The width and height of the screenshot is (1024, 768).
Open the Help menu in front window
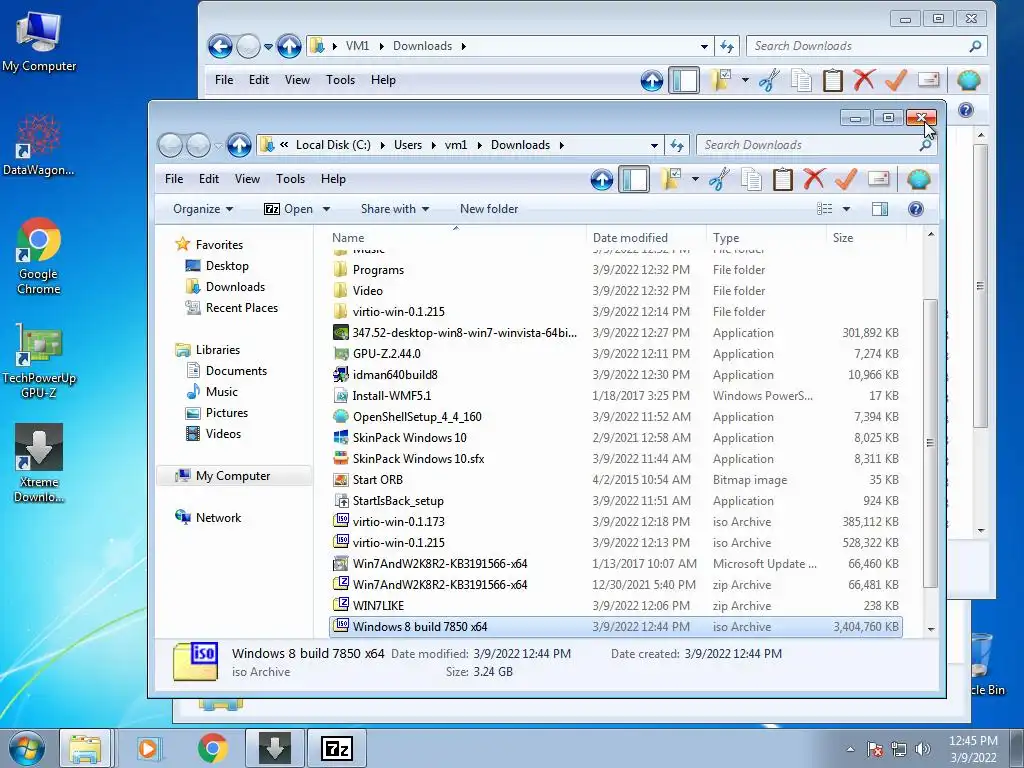coord(333,179)
